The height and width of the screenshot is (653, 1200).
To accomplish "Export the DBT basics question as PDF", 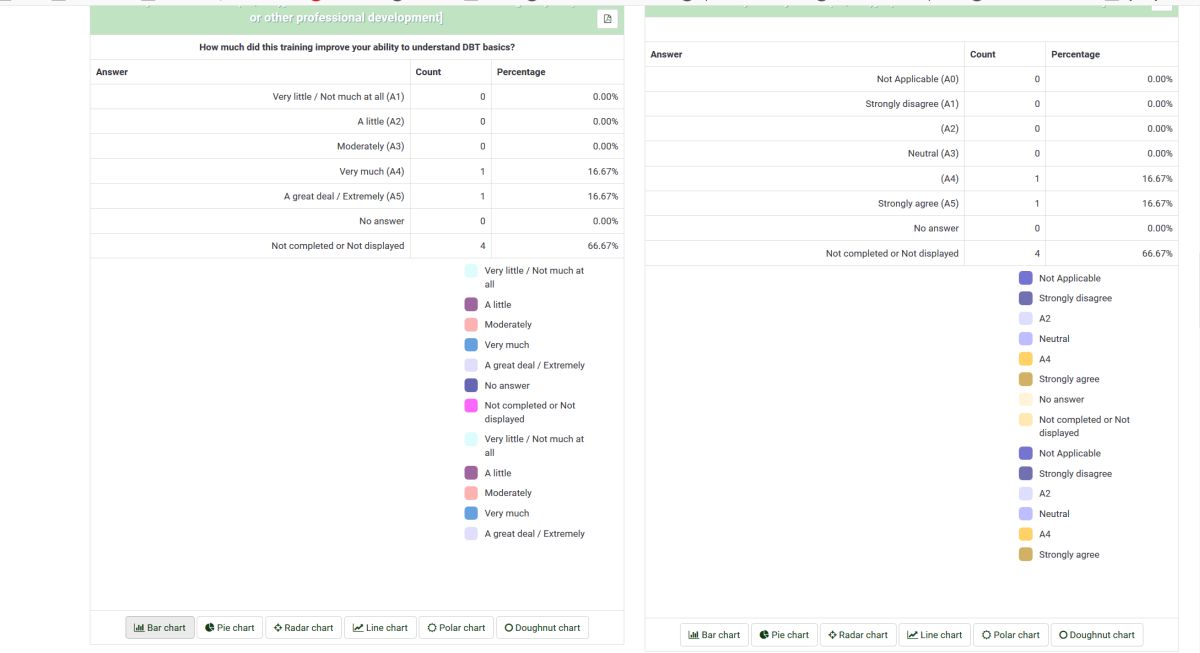I will point(607,19).
